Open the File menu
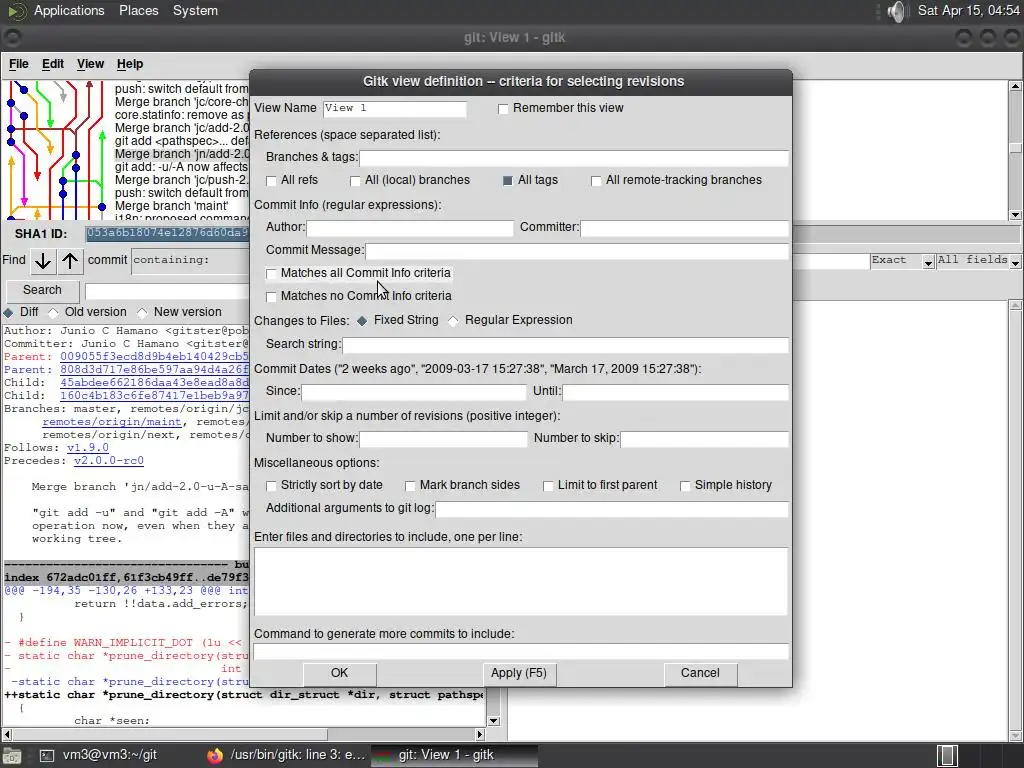This screenshot has height=768, width=1024. point(19,64)
